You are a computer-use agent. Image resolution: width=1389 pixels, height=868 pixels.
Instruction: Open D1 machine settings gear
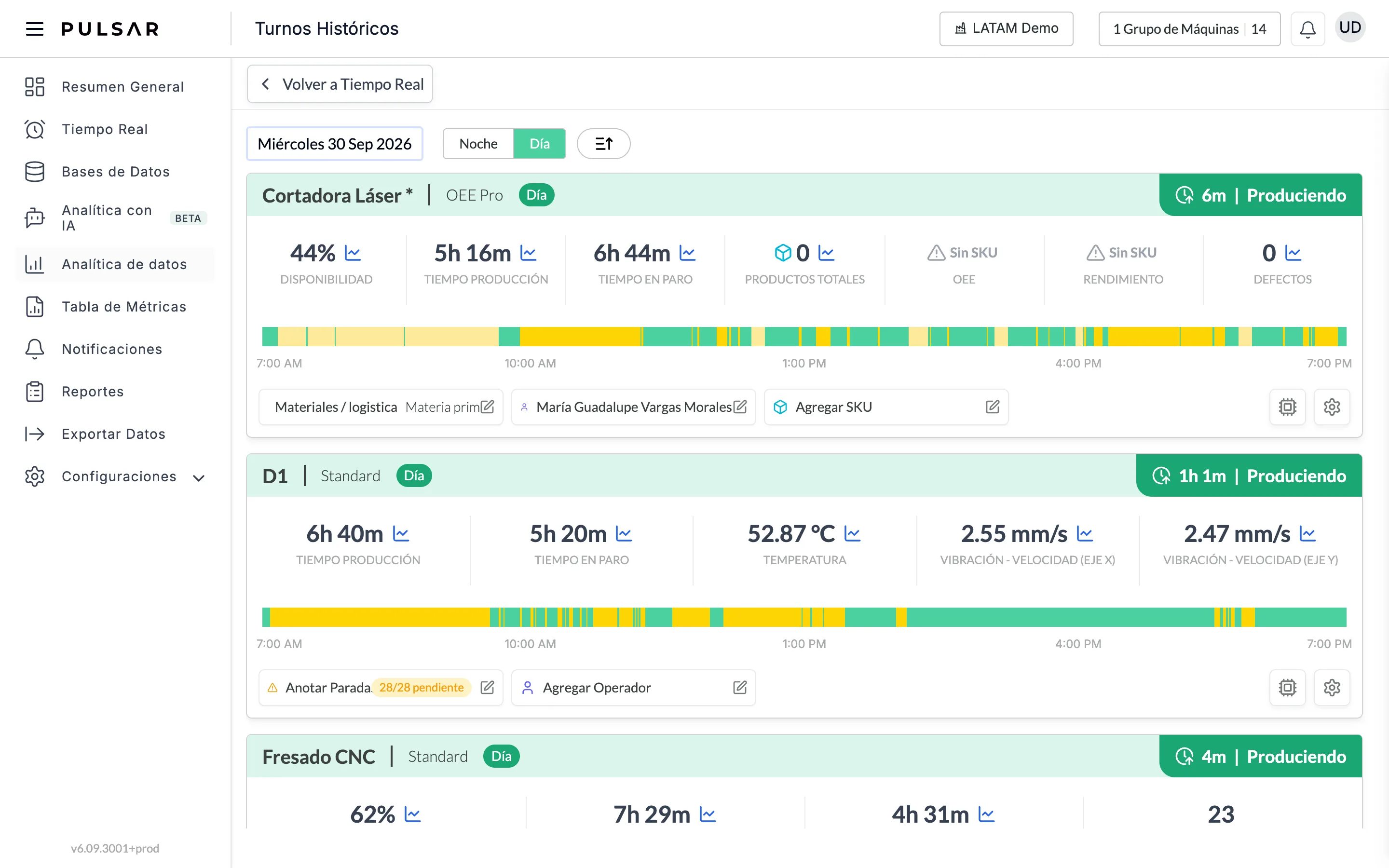(1332, 688)
